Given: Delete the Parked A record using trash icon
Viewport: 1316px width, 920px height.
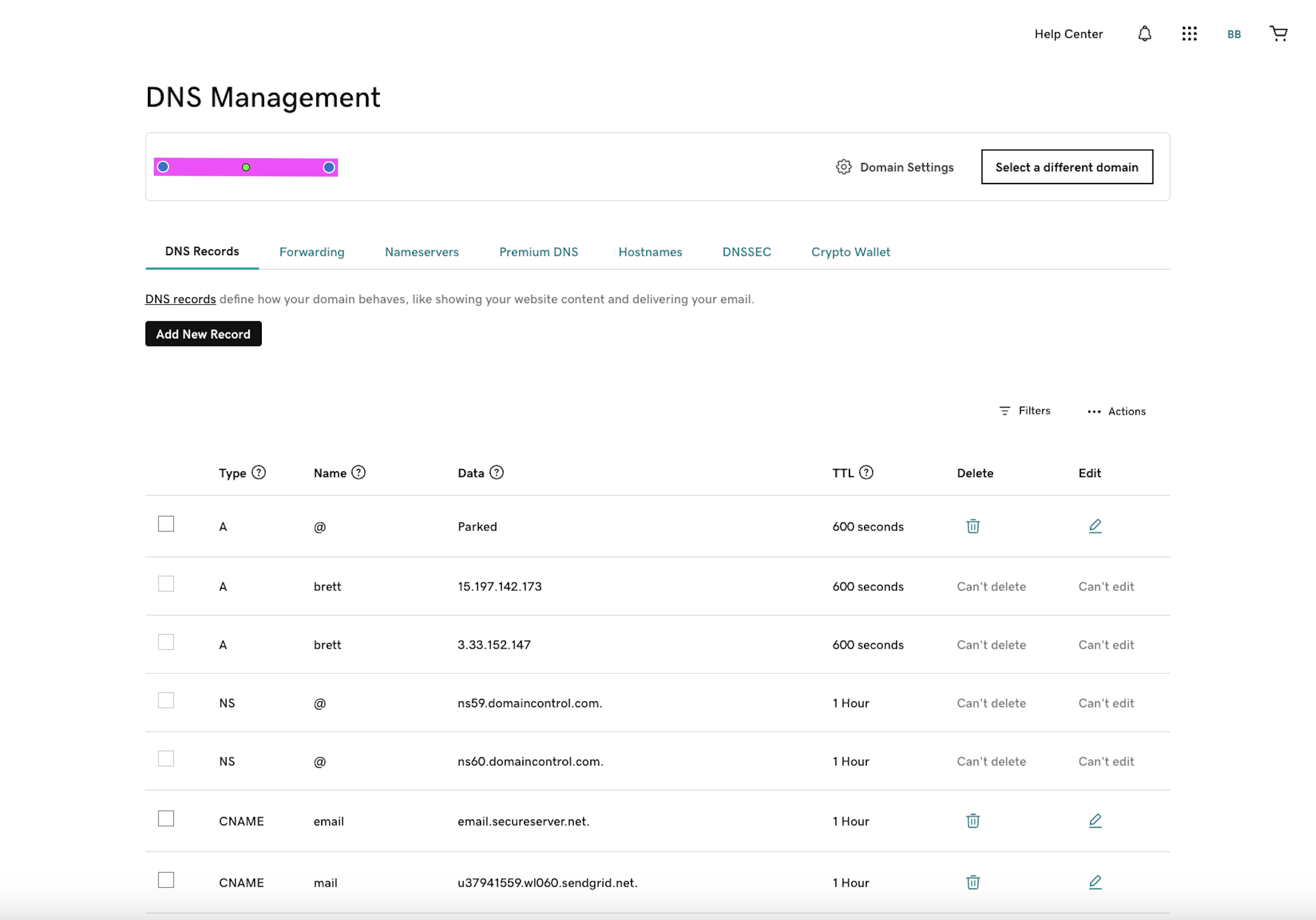Looking at the screenshot, I should [972, 526].
